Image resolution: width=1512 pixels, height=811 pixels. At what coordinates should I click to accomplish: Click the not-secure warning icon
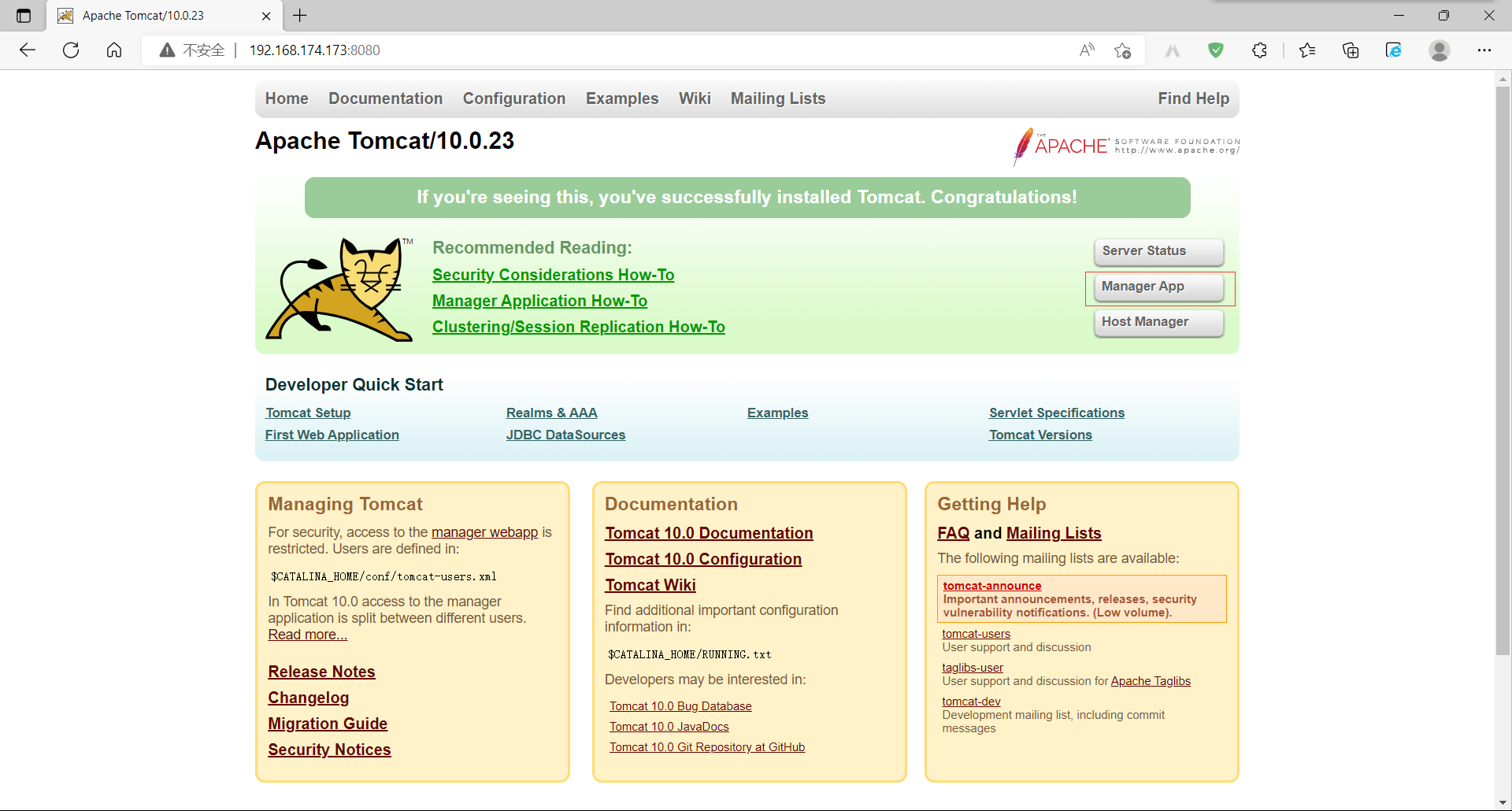click(x=167, y=50)
